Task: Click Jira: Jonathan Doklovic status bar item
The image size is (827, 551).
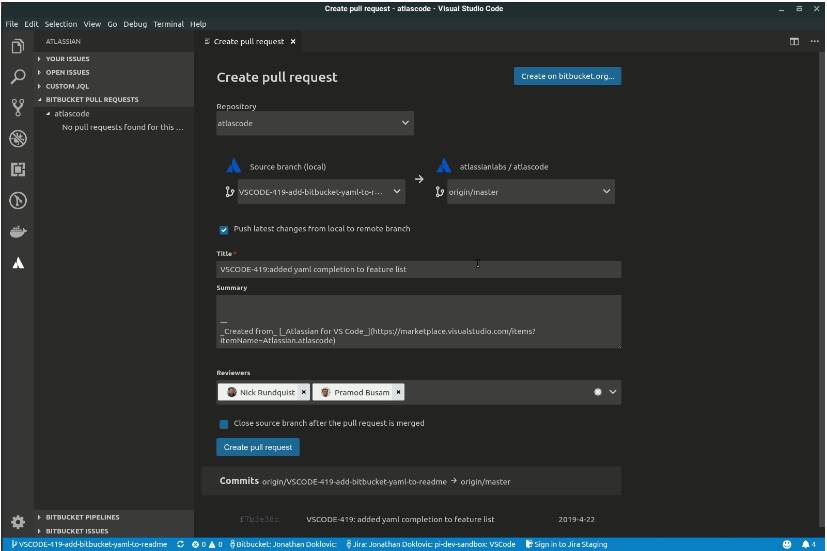Action: coord(430,544)
